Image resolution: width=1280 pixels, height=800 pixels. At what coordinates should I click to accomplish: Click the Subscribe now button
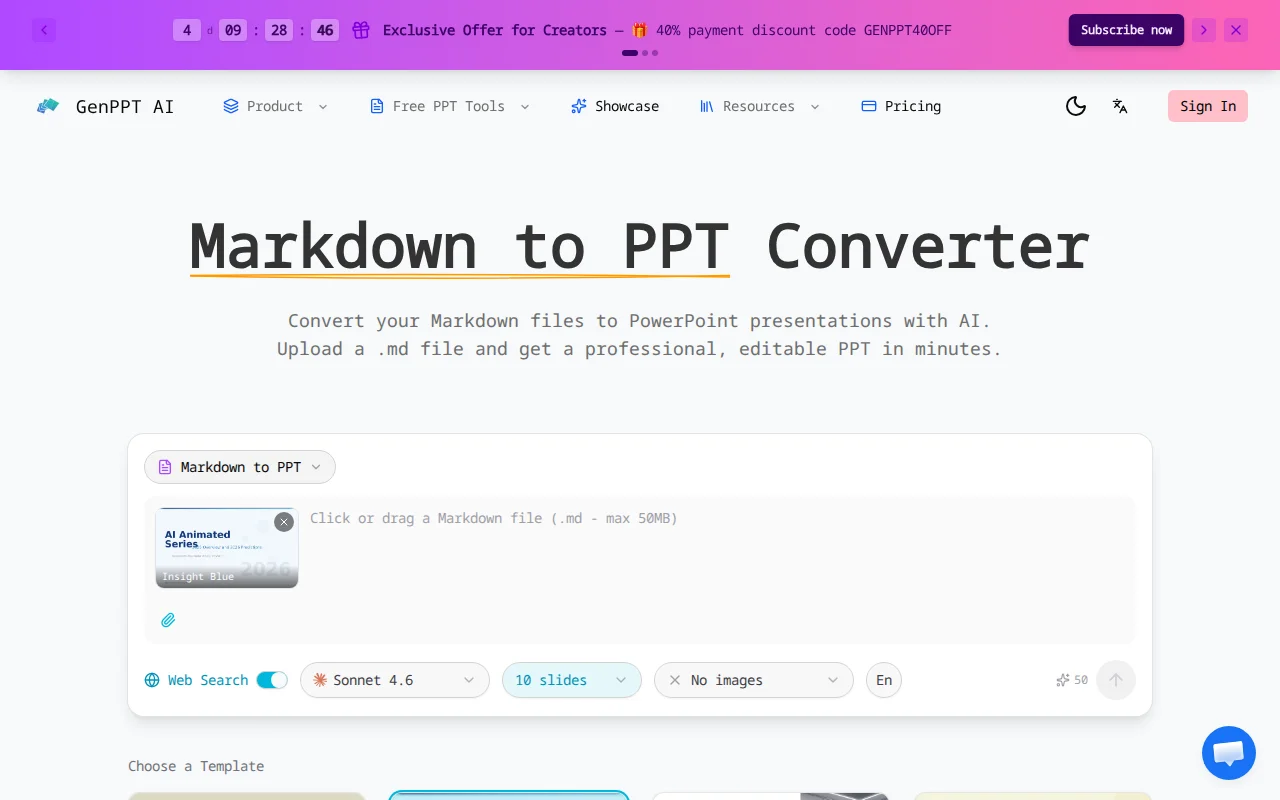pos(1126,30)
